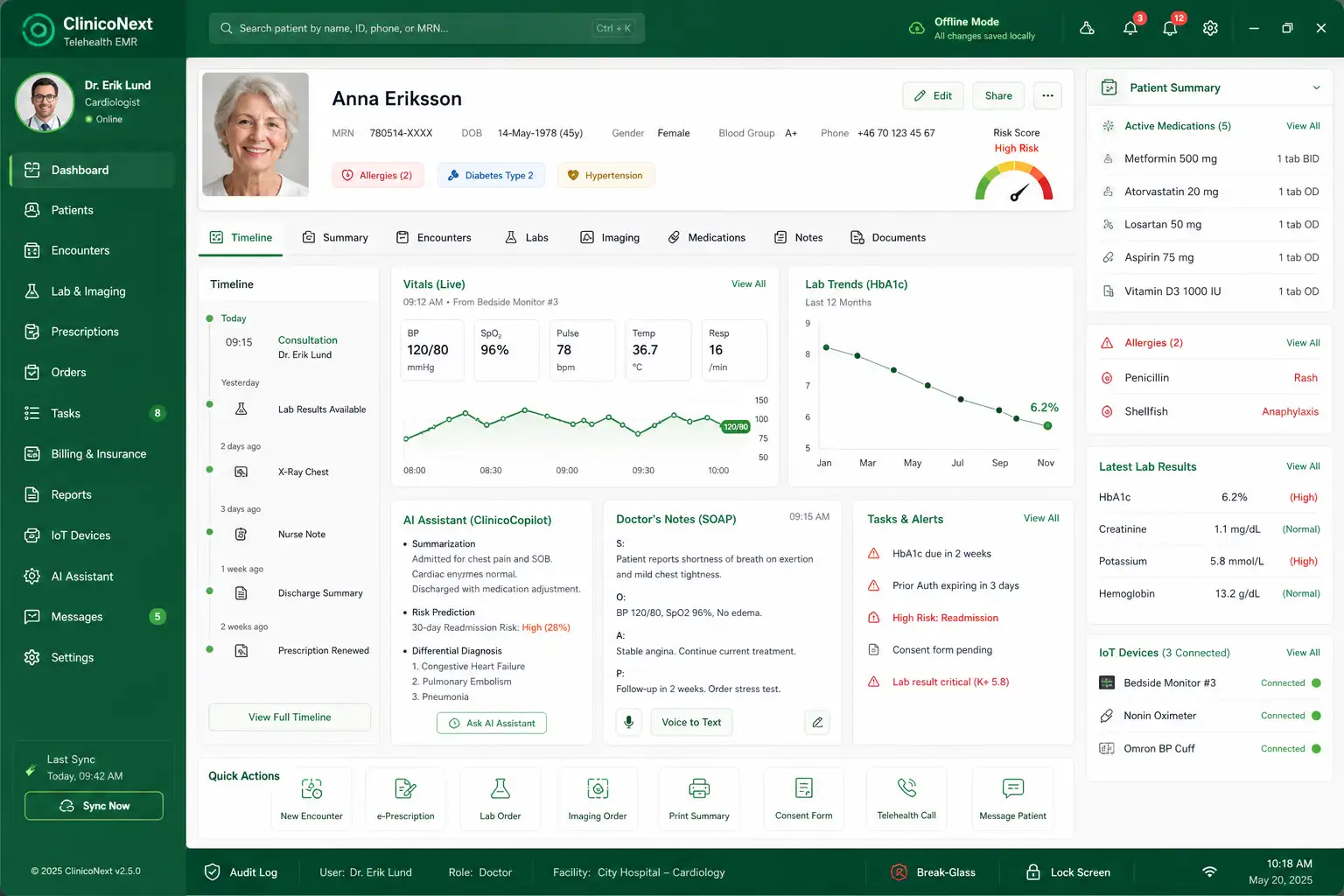Click the Allergies (2) patient tag
1344x896 pixels.
[378, 175]
